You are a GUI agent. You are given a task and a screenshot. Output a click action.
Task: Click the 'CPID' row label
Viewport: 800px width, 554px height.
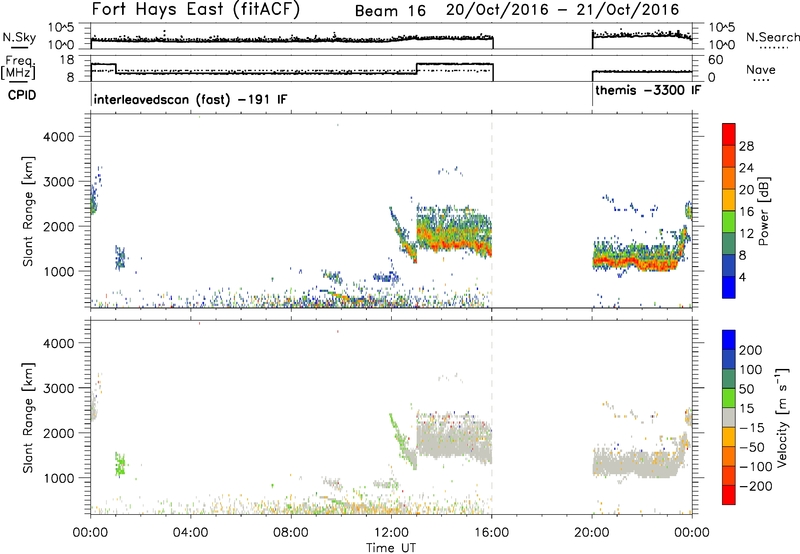[22, 95]
